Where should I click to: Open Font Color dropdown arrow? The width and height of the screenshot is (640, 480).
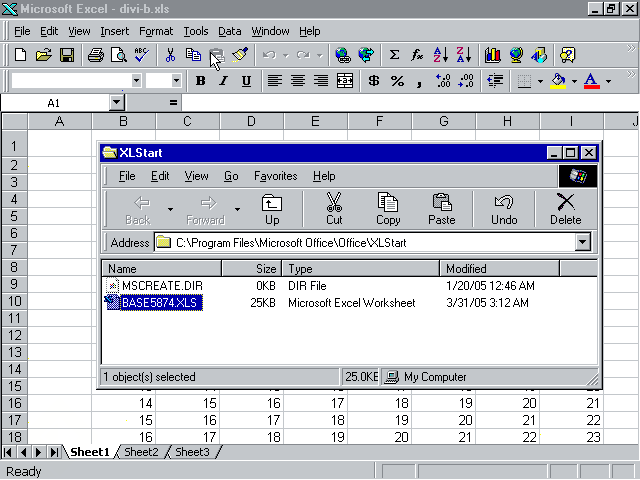608,81
